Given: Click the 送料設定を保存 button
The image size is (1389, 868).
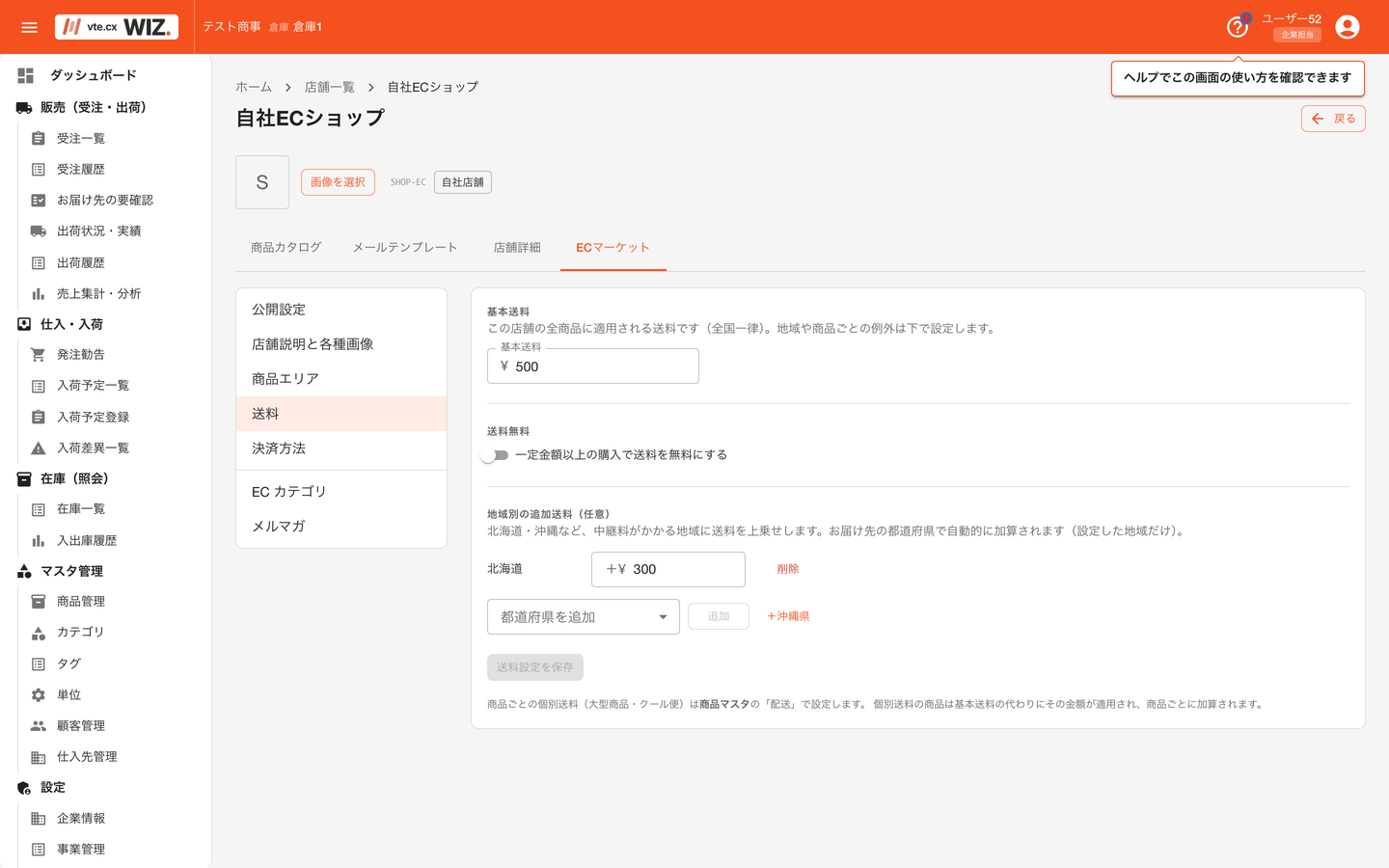Looking at the screenshot, I should [x=535, y=667].
